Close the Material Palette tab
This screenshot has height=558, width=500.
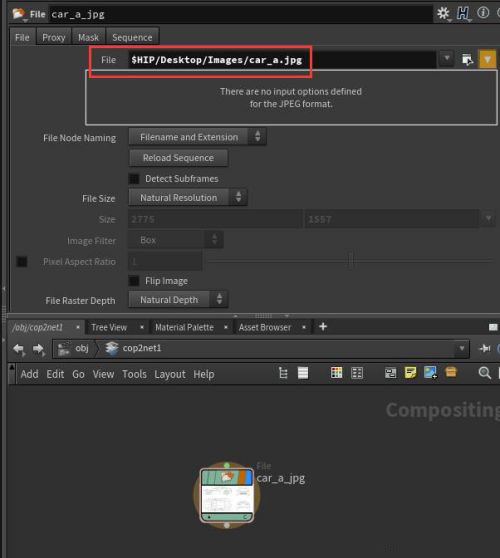pyautogui.click(x=226, y=327)
